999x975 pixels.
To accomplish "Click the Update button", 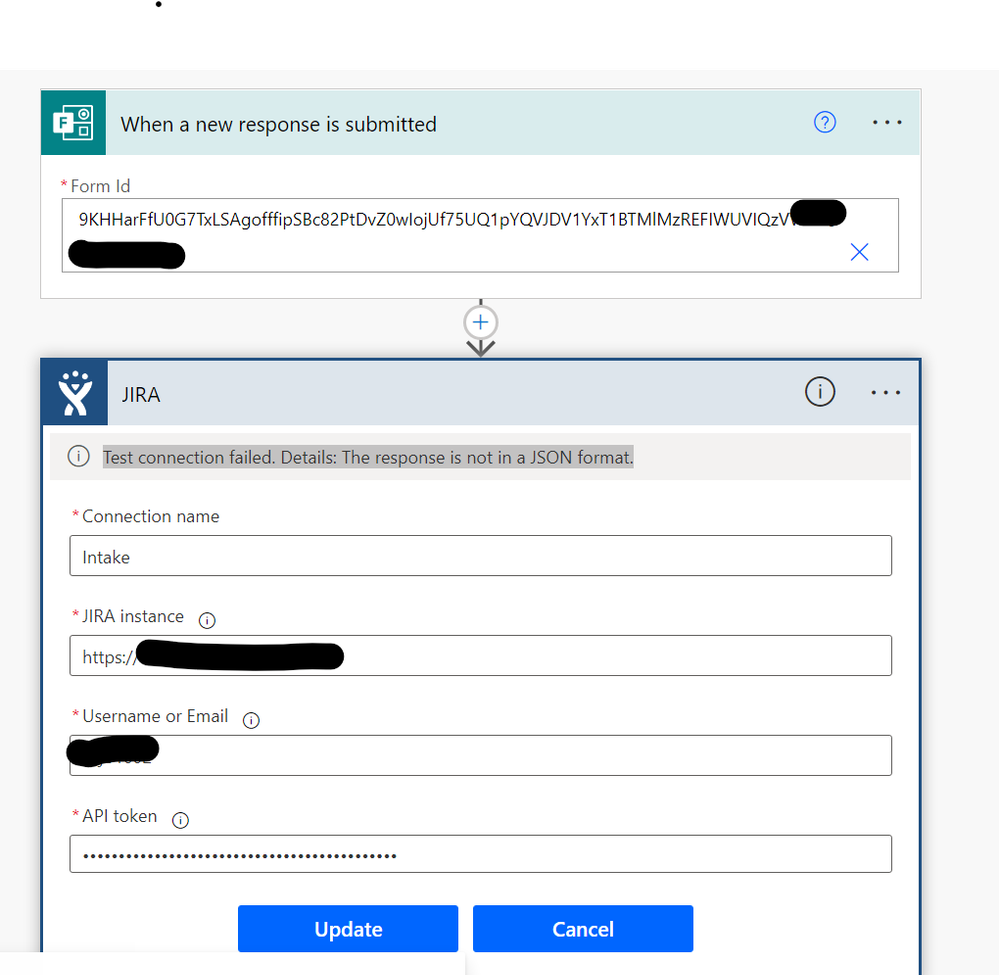I will click(x=348, y=928).
